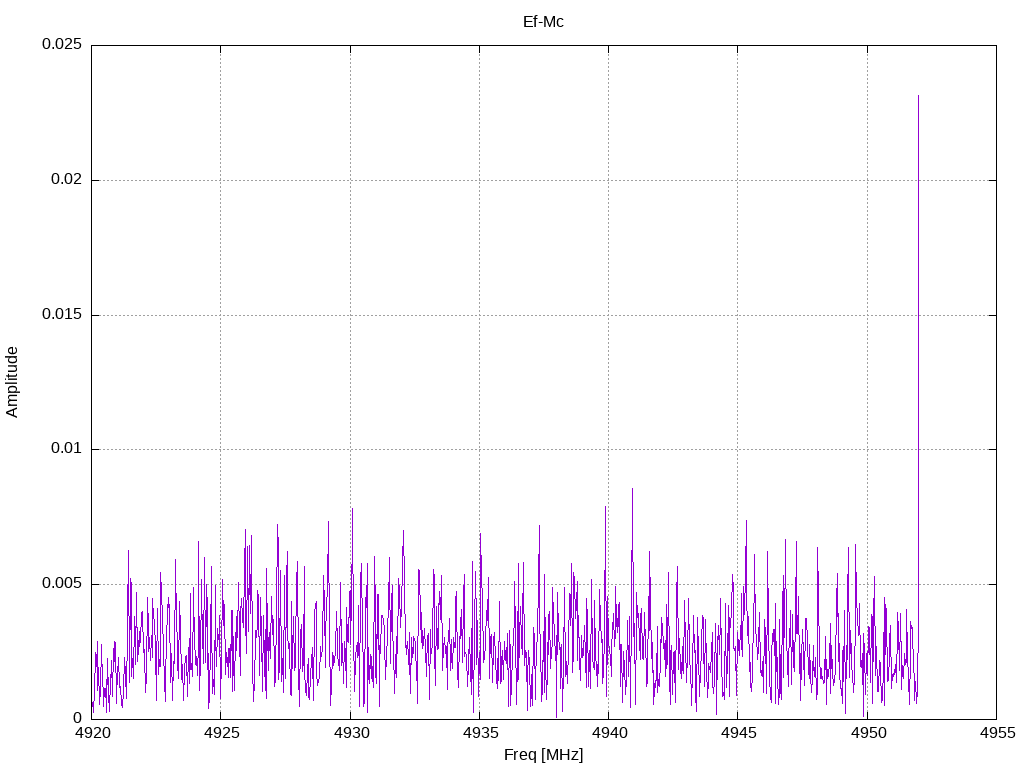1024x768 pixels.
Task: Select the 0.01 y-axis tick label
Action: (x=66, y=449)
